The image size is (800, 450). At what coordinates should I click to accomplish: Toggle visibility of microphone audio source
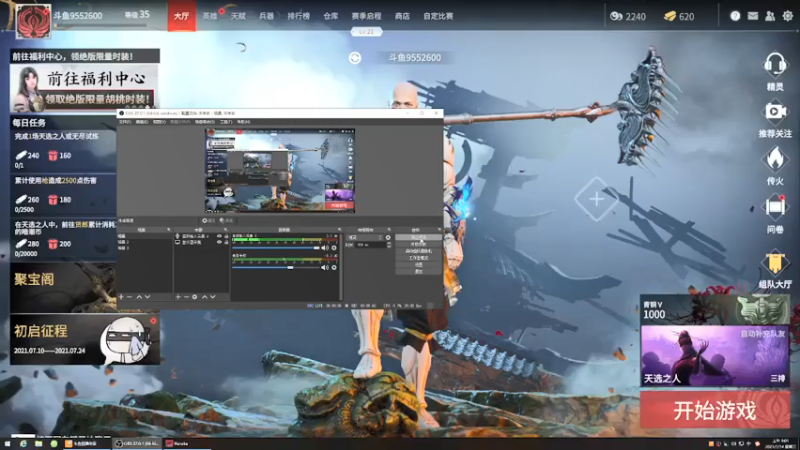[x=219, y=236]
